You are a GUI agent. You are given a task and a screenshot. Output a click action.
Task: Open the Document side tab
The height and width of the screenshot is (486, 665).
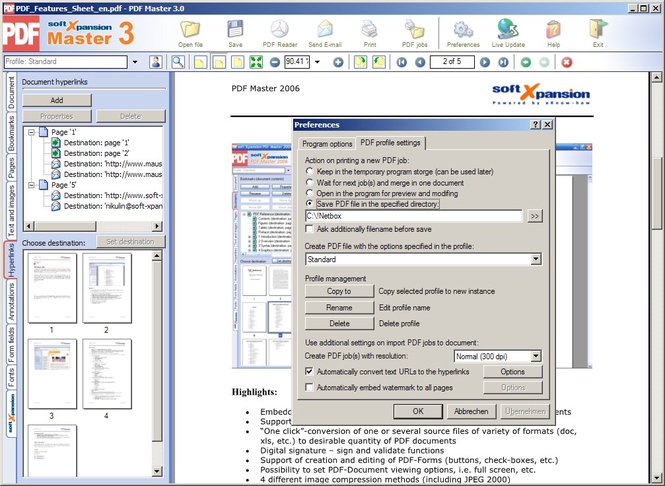[11, 92]
